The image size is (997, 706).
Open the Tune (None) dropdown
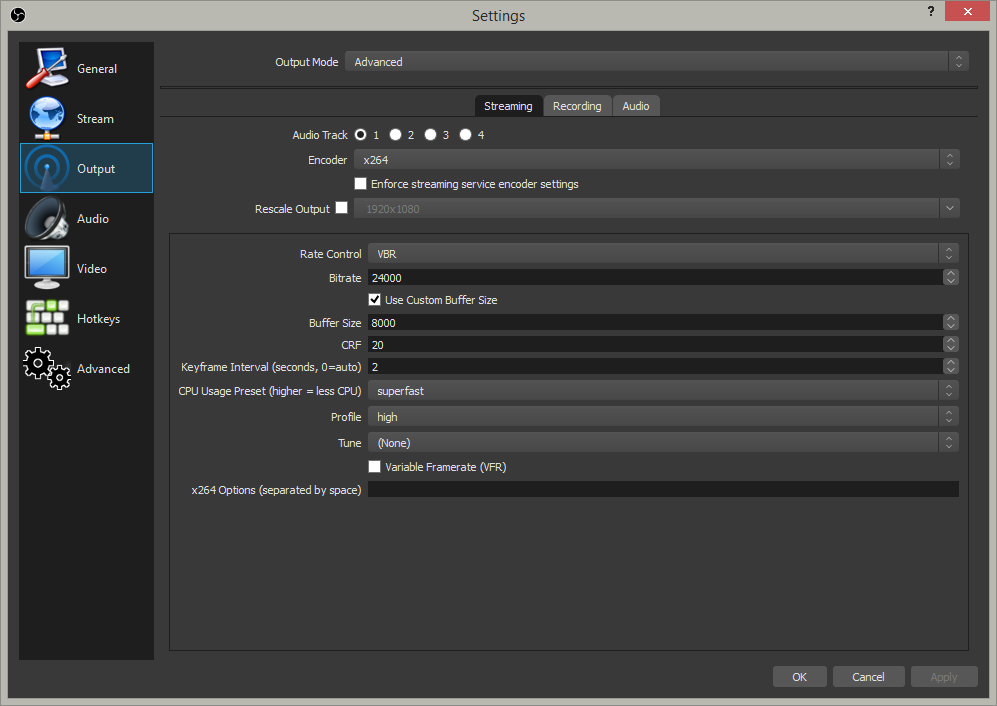[x=663, y=443]
